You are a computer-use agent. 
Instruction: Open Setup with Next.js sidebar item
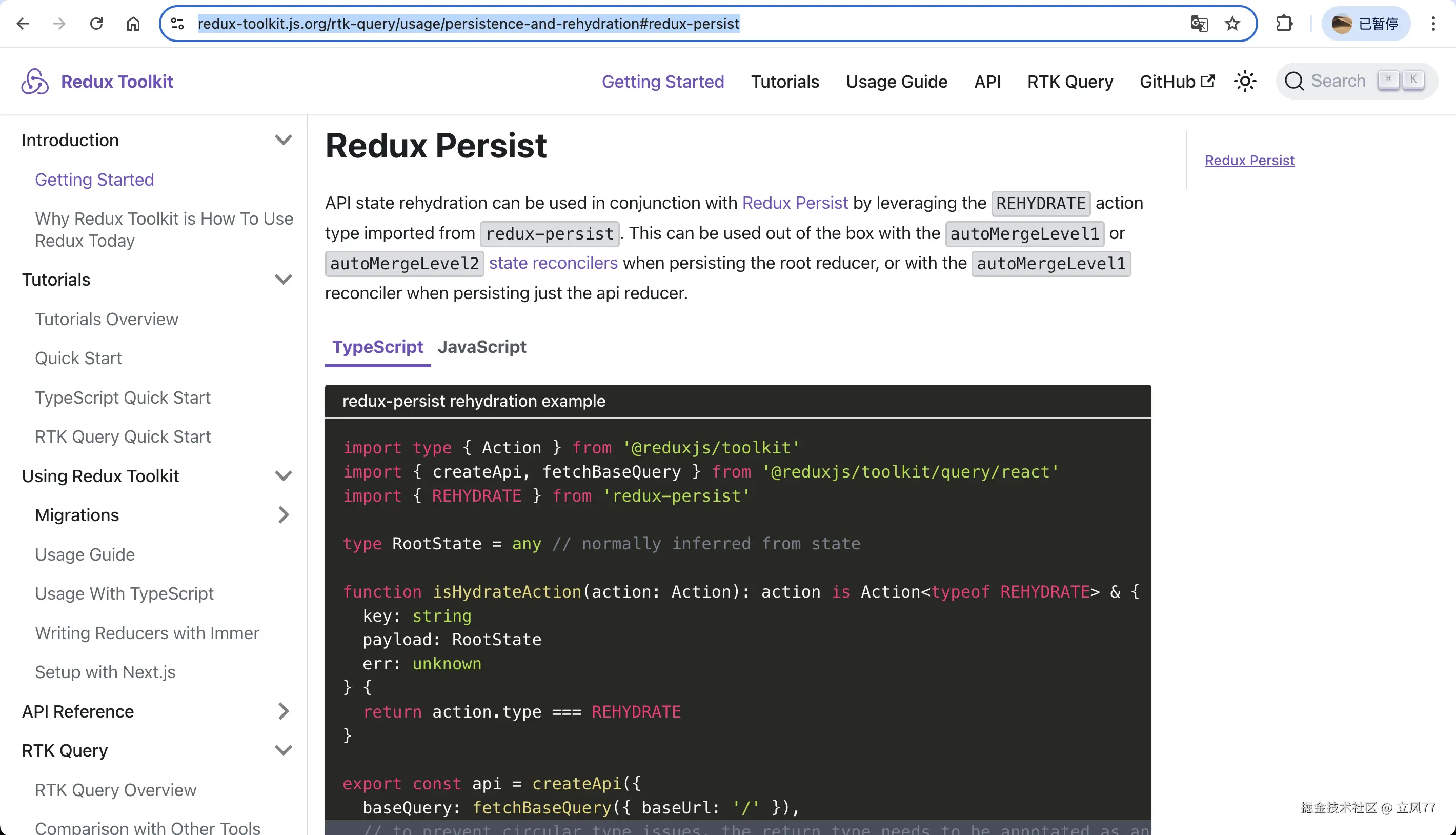[106, 672]
